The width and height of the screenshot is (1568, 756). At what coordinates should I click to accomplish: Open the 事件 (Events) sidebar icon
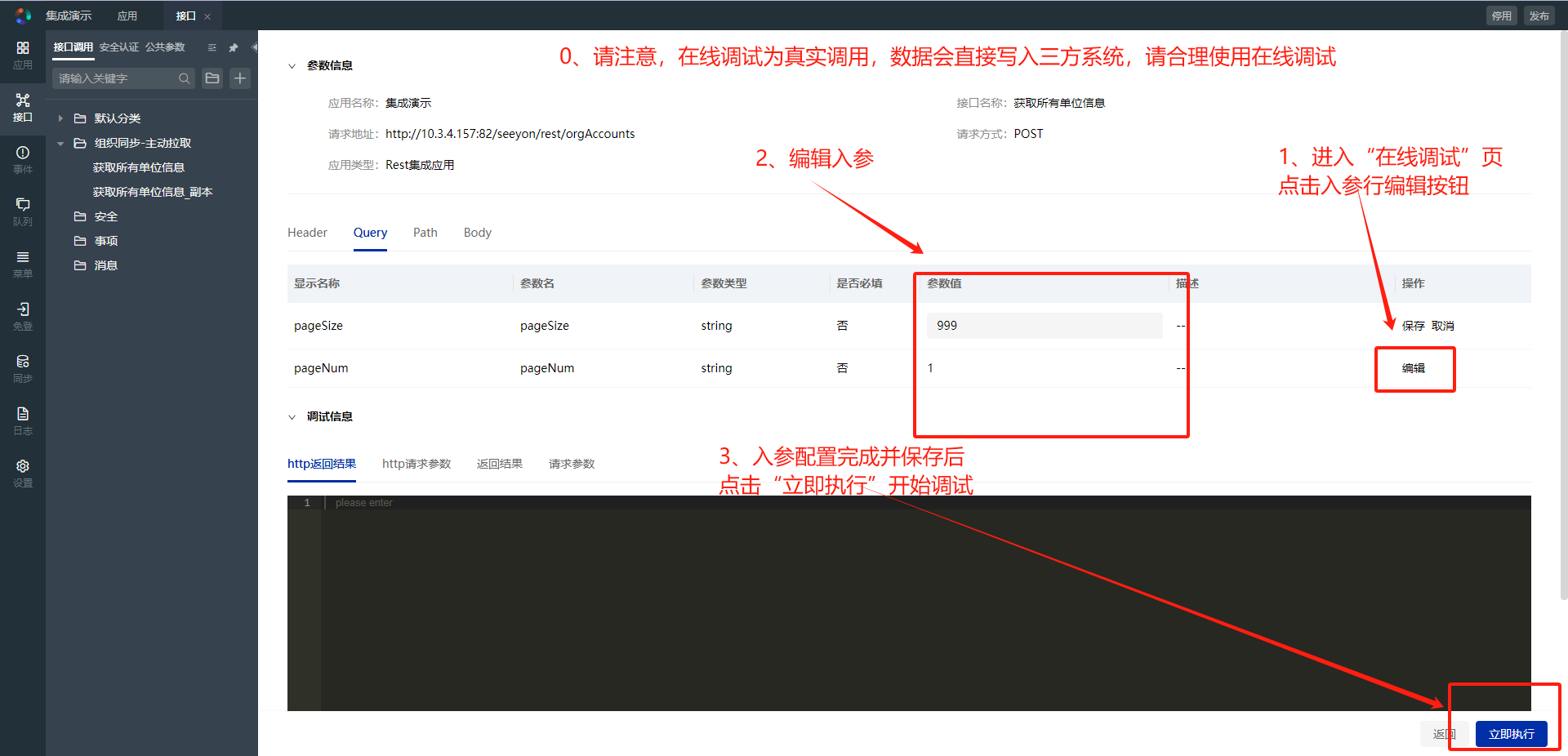[x=23, y=159]
